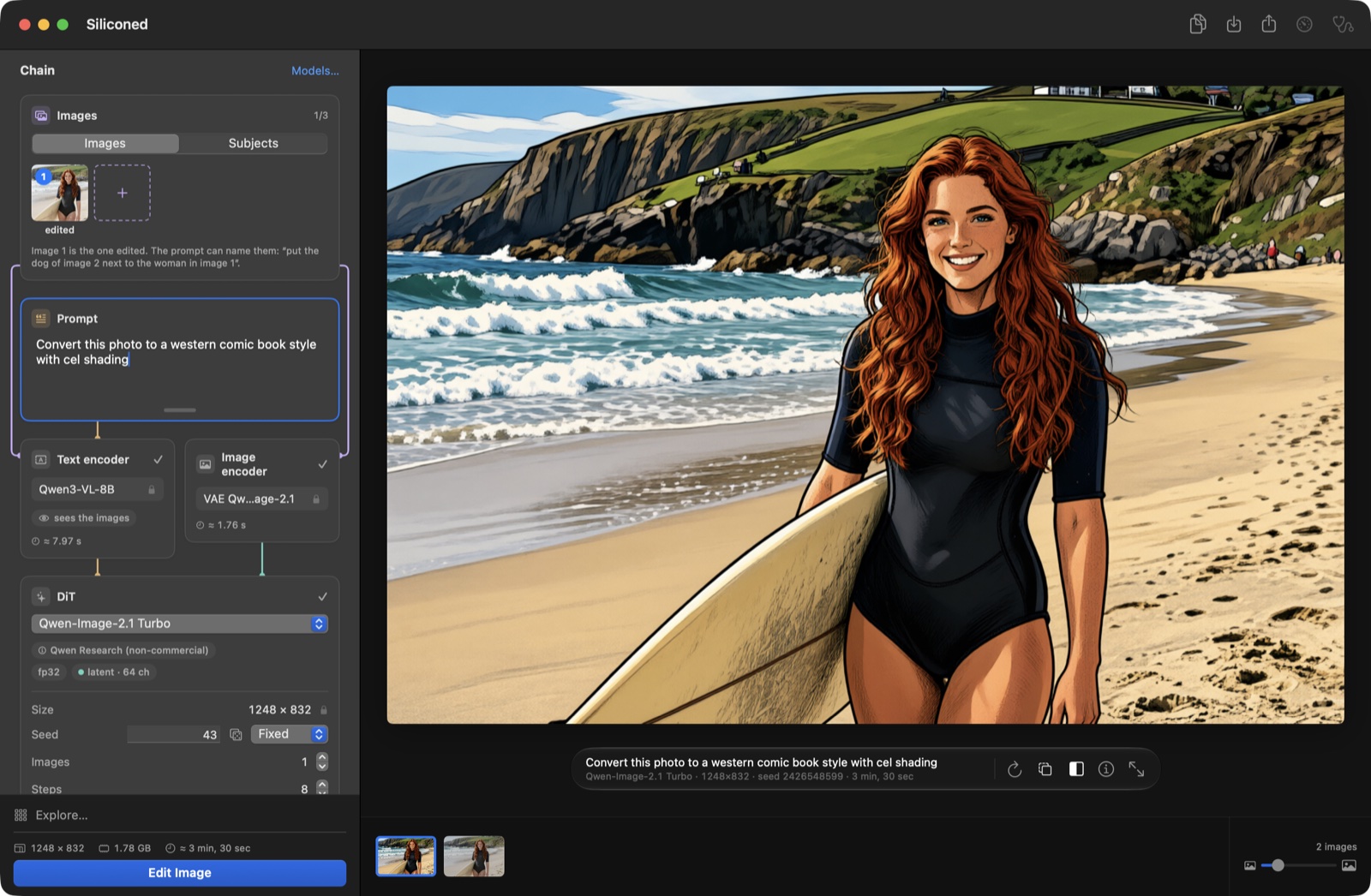Open the stethoscope diagnostics toolbar icon
Viewport: 1371px width, 896px height.
[1343, 24]
